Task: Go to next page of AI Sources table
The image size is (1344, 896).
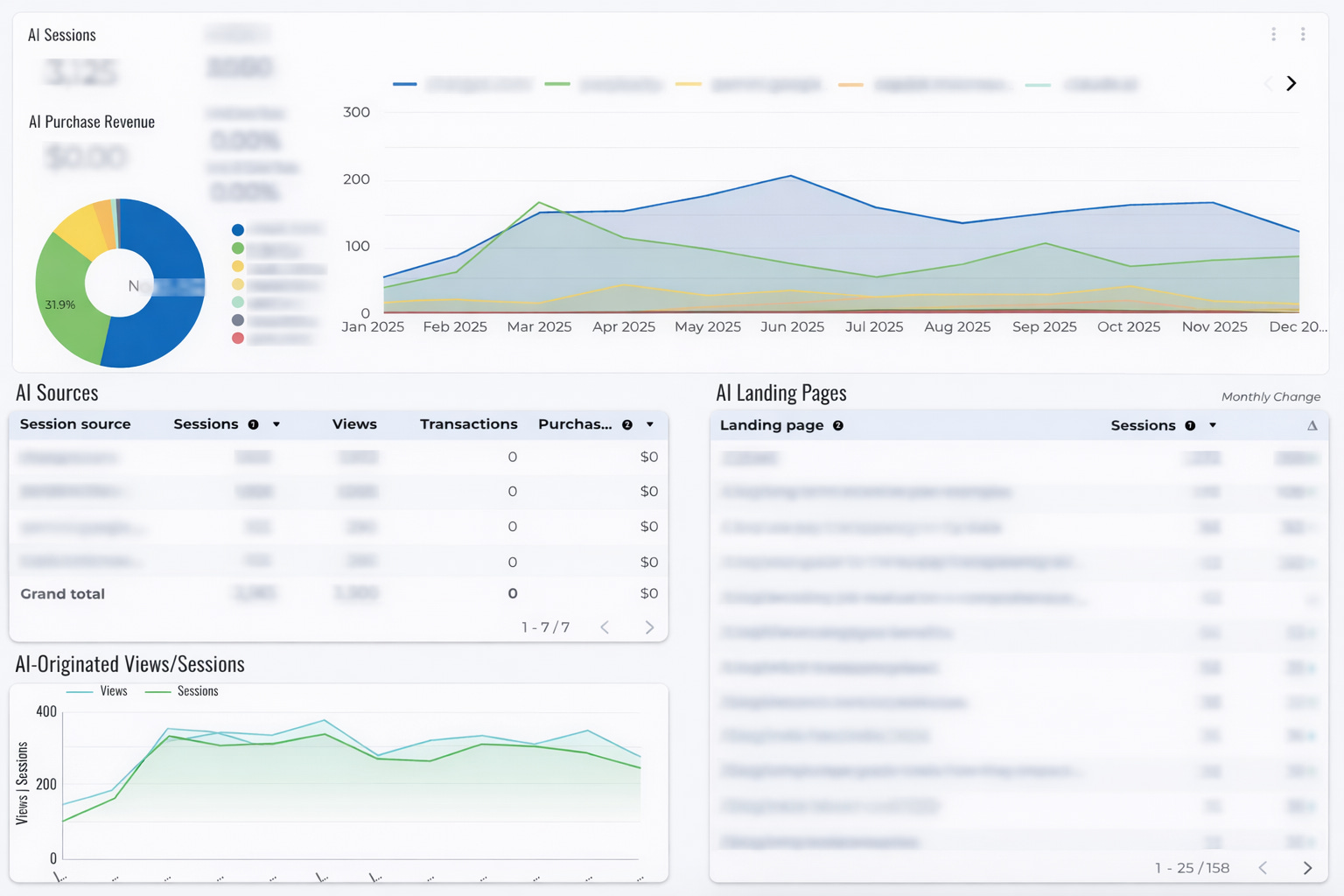Action: 649,627
